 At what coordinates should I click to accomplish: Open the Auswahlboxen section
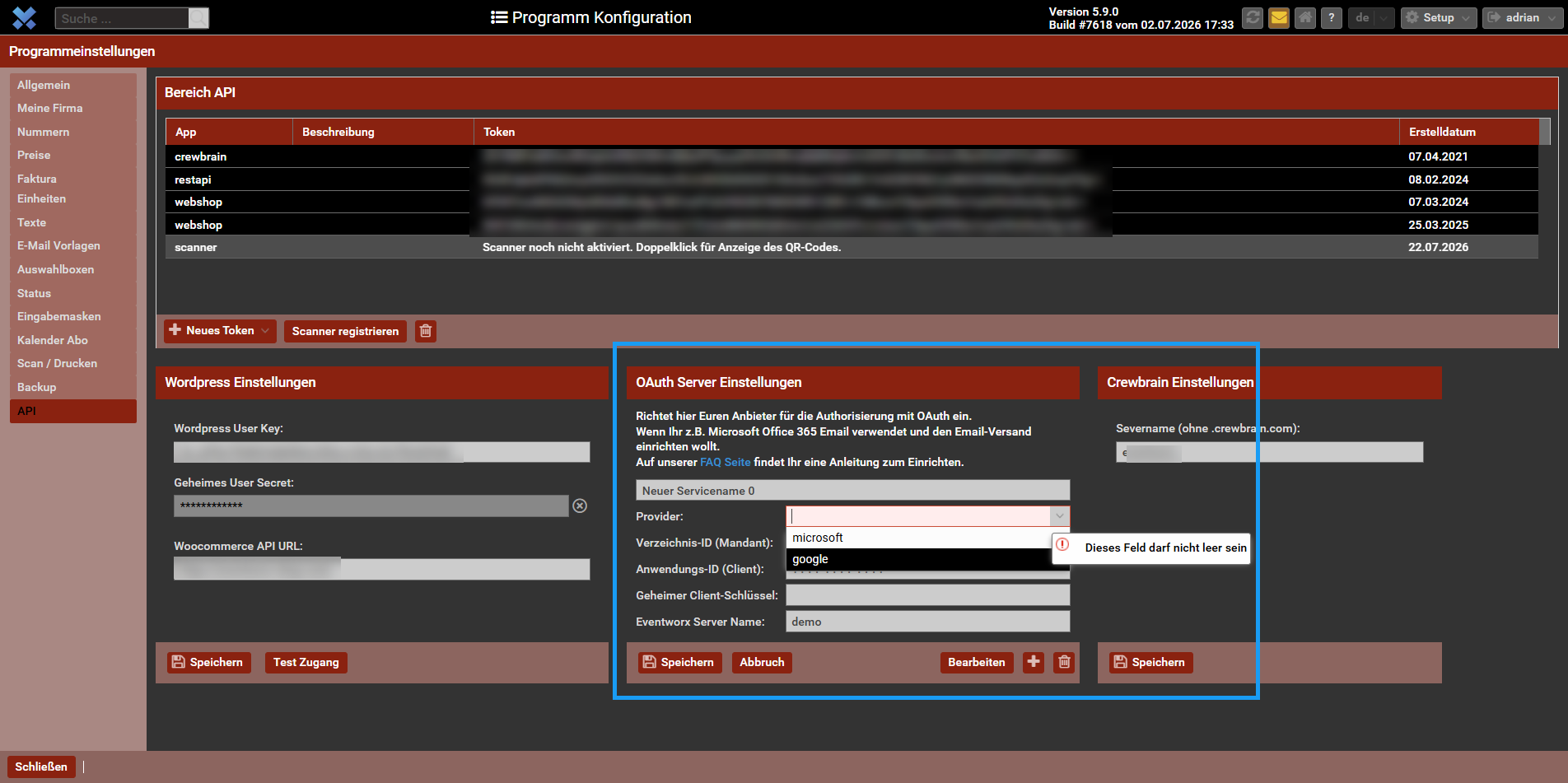click(x=73, y=269)
